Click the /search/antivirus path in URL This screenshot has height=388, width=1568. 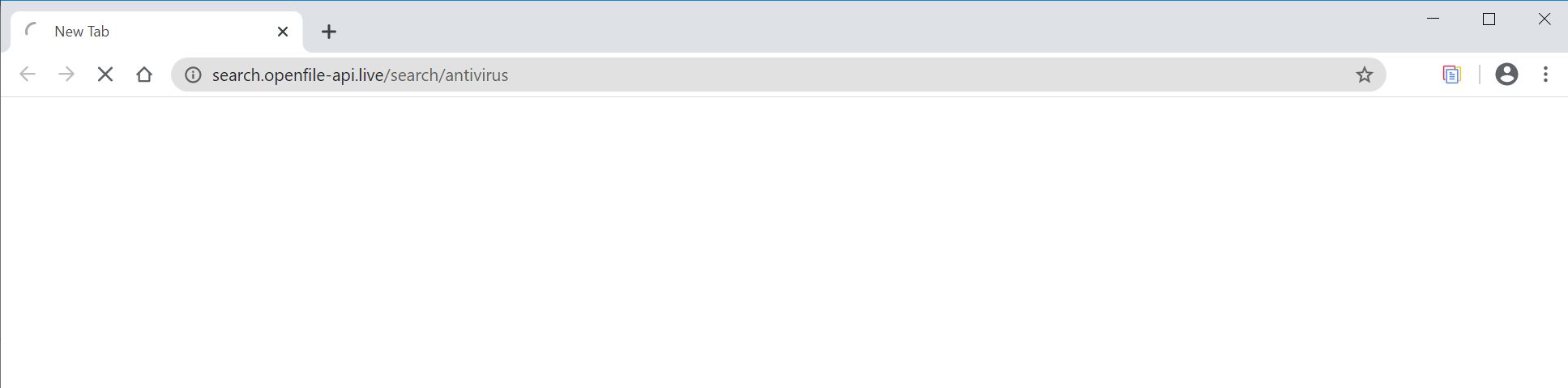click(446, 75)
